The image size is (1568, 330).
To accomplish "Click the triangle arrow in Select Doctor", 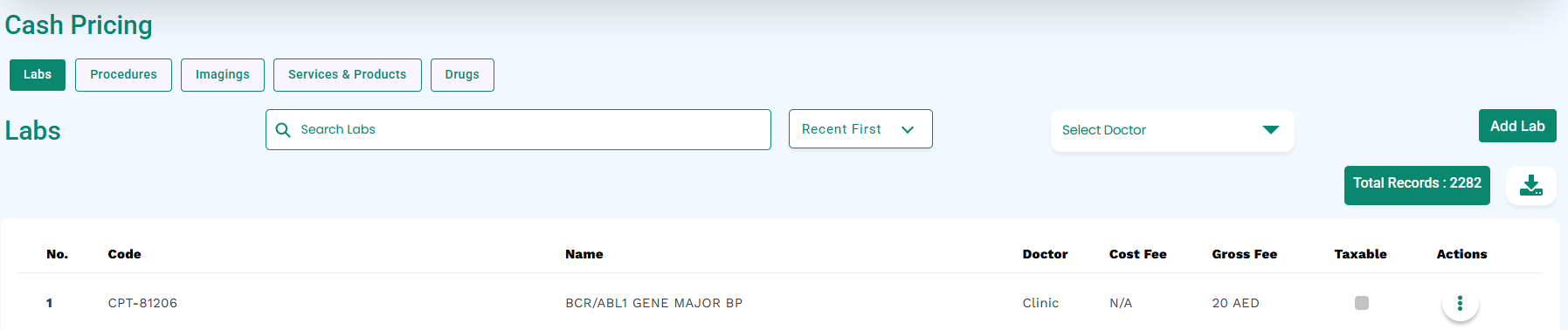I will click(1270, 130).
